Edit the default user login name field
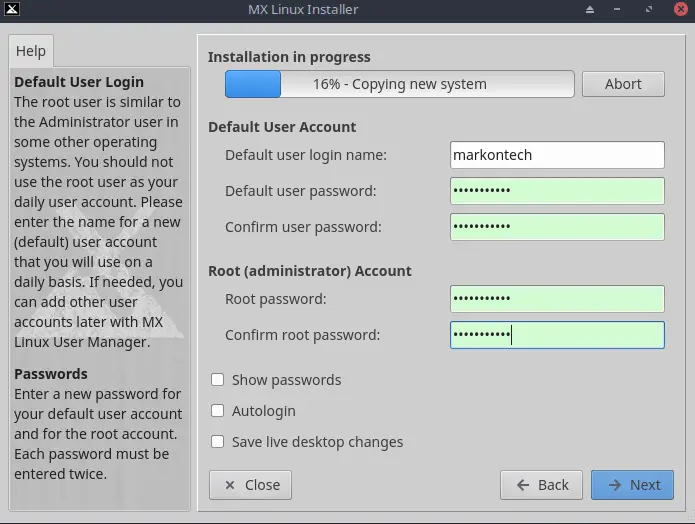The height and width of the screenshot is (524, 695). click(557, 155)
